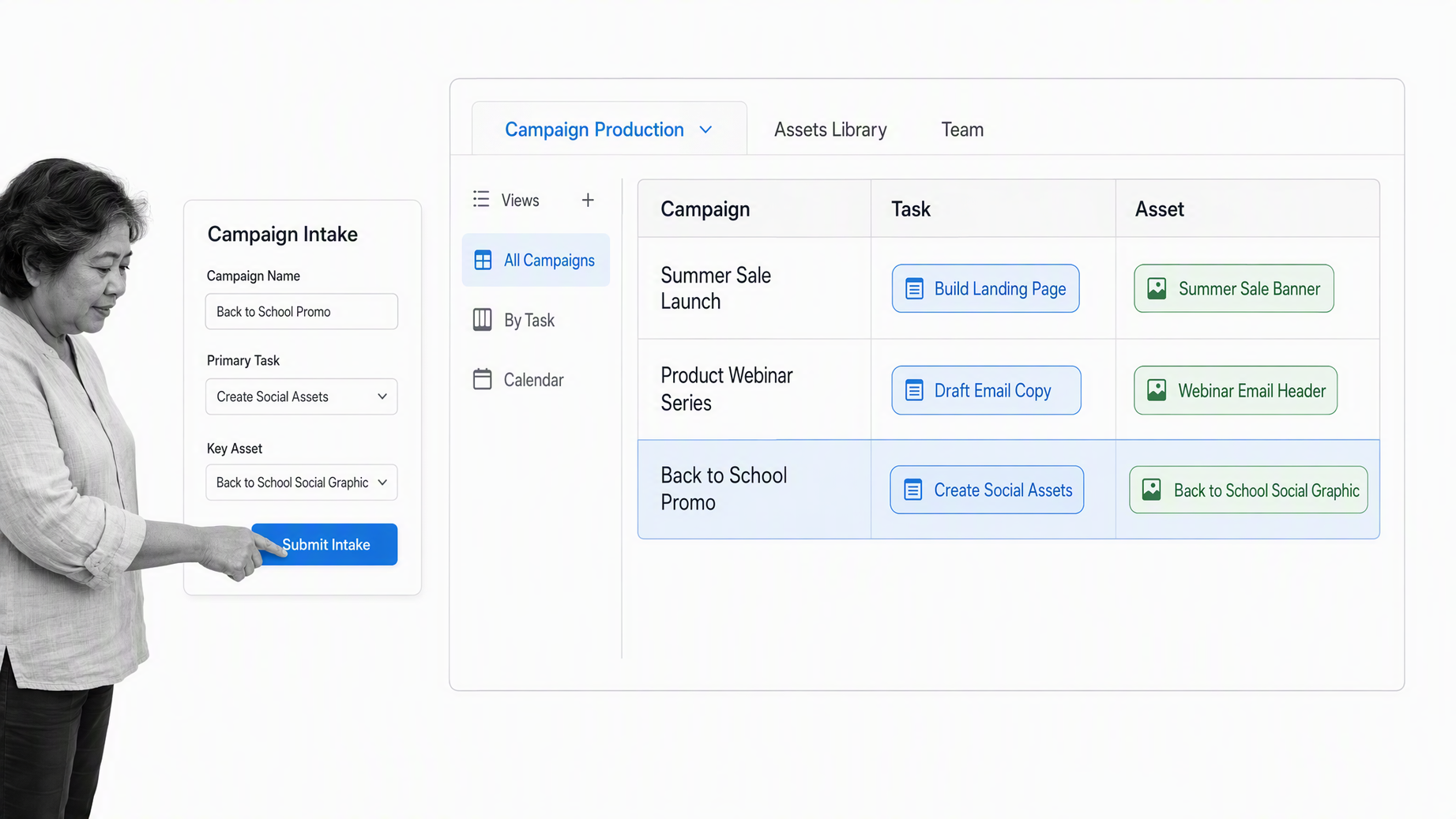Click document icon in Draft Email Copy chip
The height and width of the screenshot is (819, 1456).
tap(914, 390)
